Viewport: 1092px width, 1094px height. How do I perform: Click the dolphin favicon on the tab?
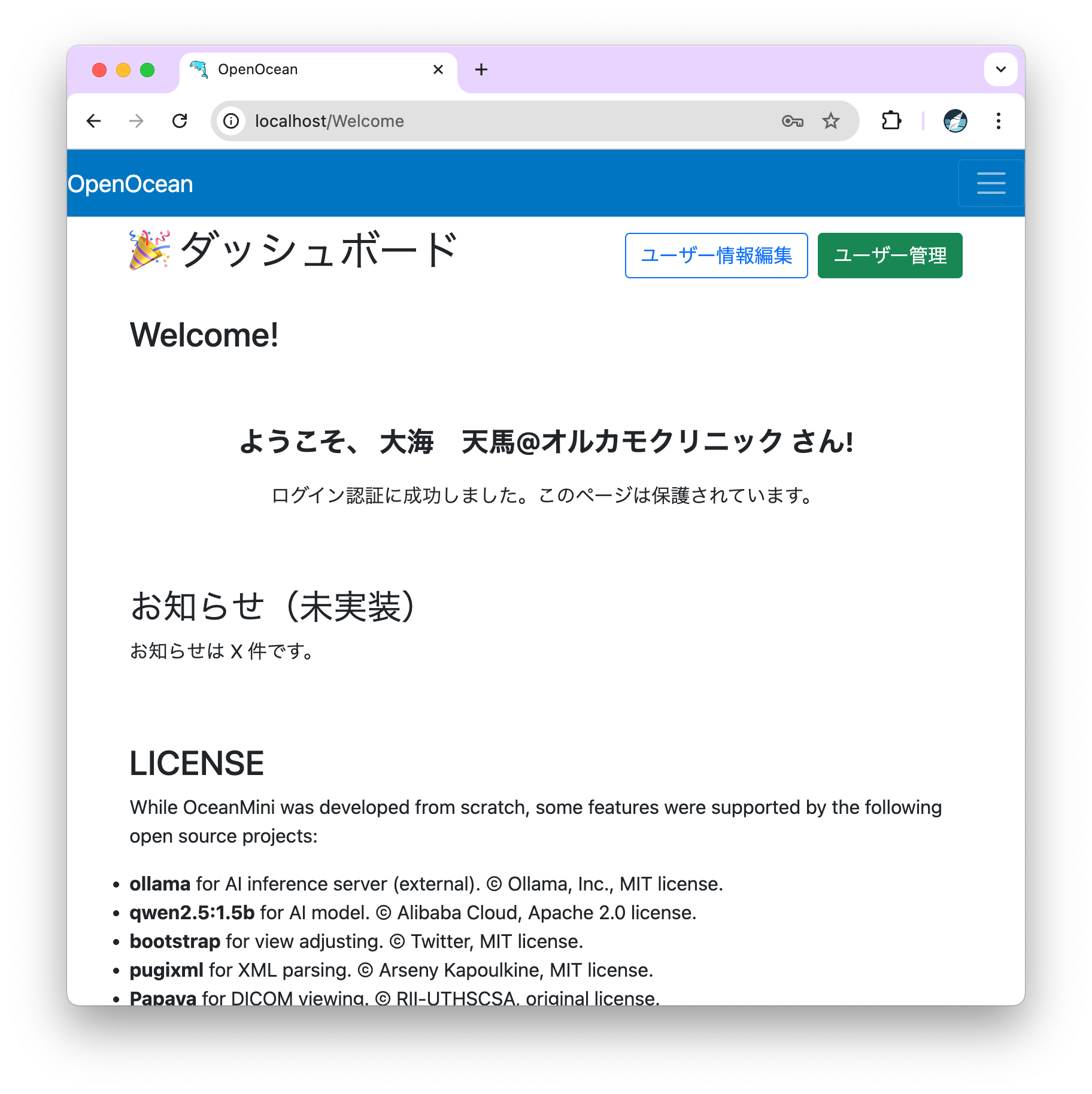click(x=199, y=70)
